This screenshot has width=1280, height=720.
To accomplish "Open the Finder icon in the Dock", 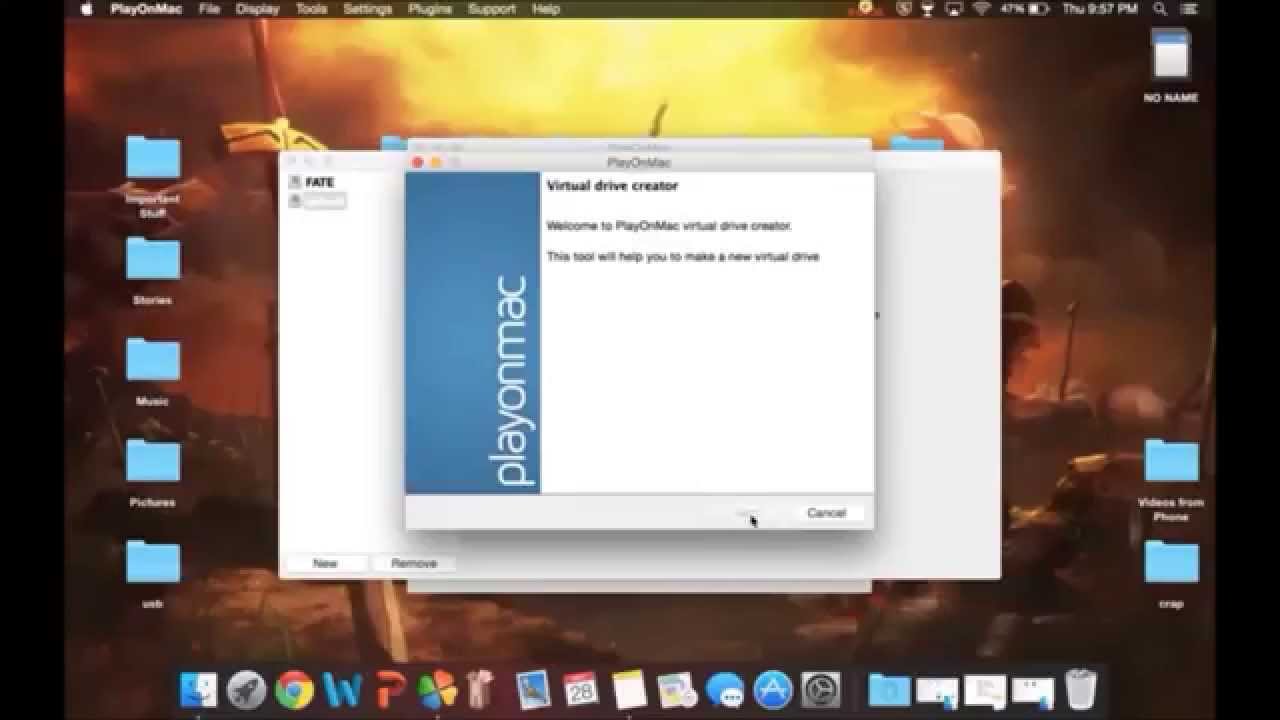I will click(x=199, y=689).
